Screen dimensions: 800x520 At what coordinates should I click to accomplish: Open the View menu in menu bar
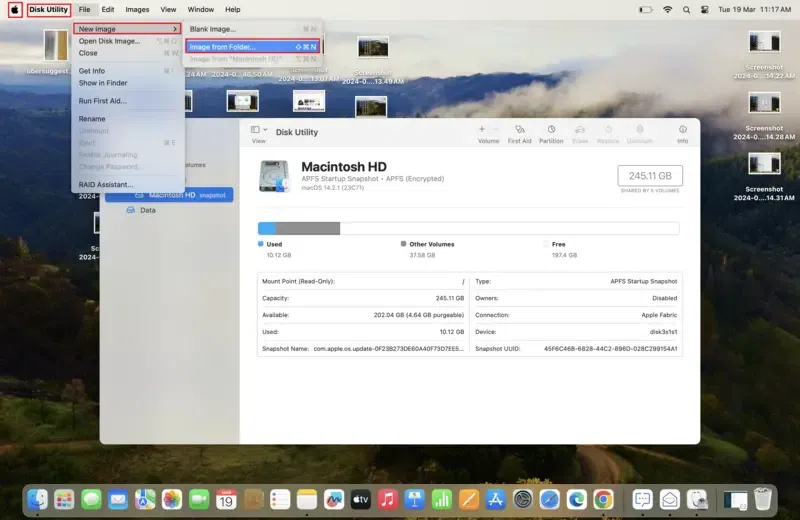click(x=168, y=10)
